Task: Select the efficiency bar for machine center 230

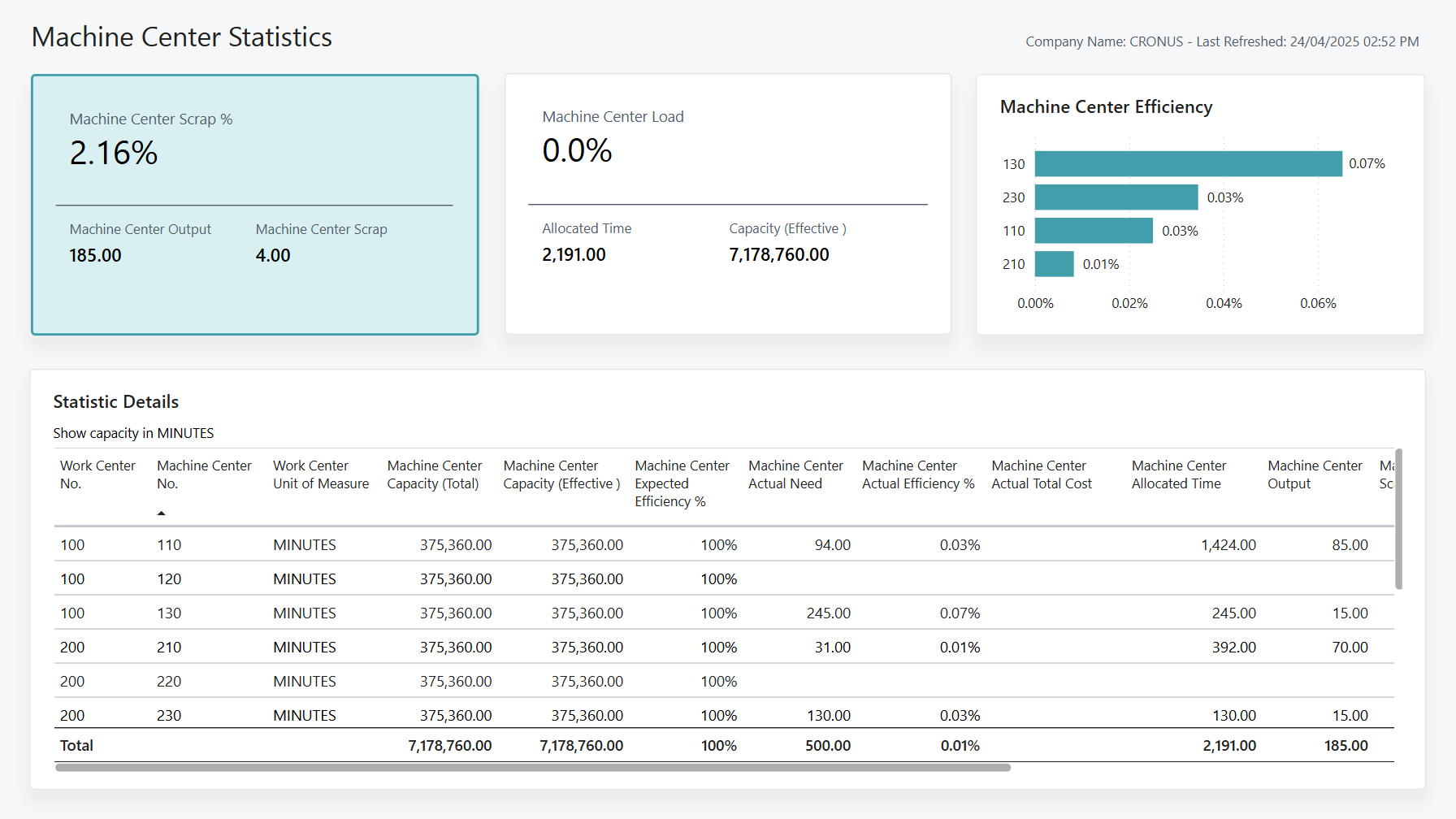Action: [1116, 197]
